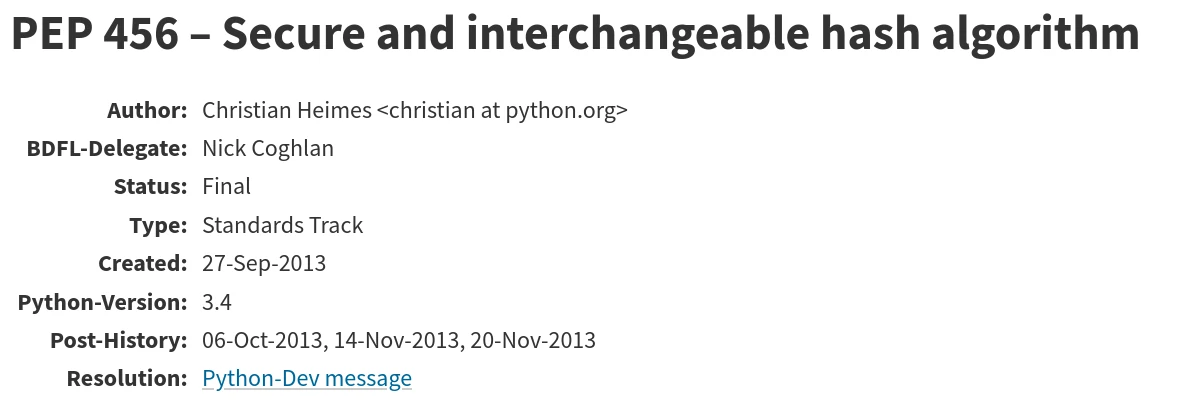Open the Python-Dev message resolution link

[x=307, y=378]
